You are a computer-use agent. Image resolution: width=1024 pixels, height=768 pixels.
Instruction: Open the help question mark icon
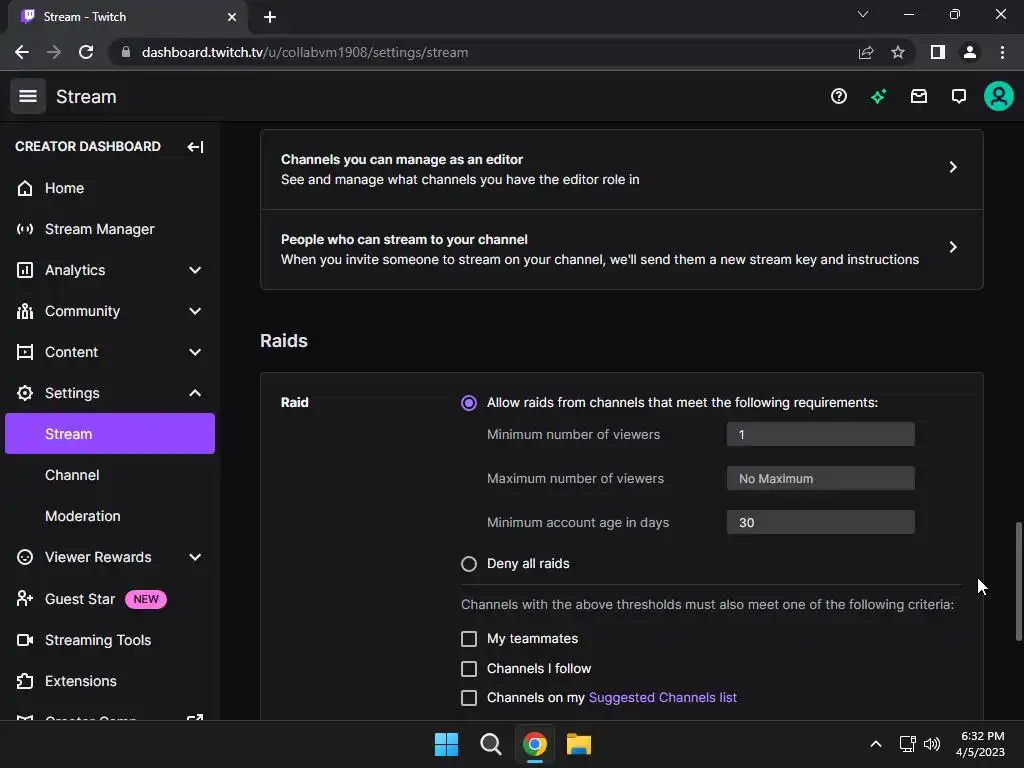coord(839,97)
